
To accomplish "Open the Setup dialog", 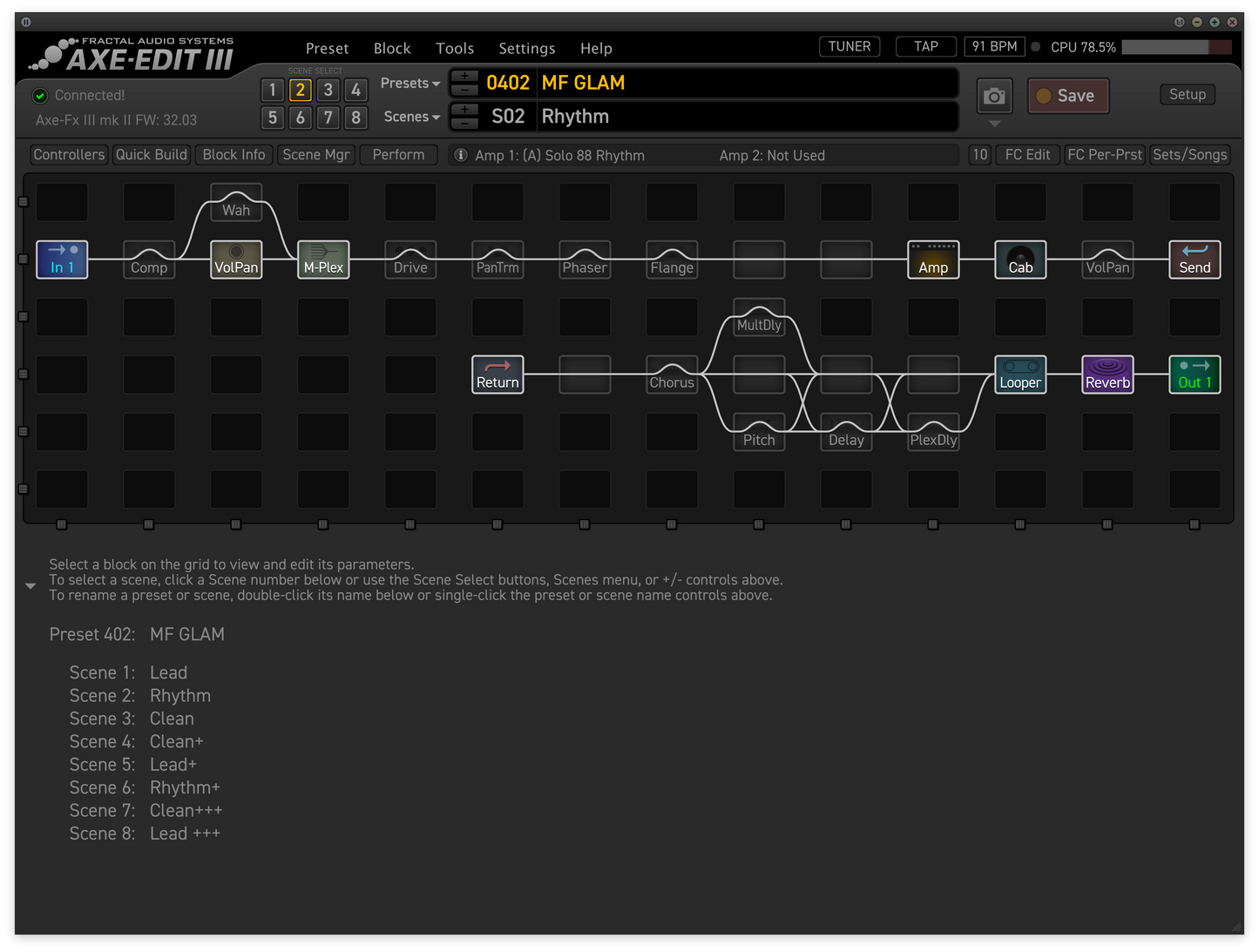I will (x=1188, y=95).
